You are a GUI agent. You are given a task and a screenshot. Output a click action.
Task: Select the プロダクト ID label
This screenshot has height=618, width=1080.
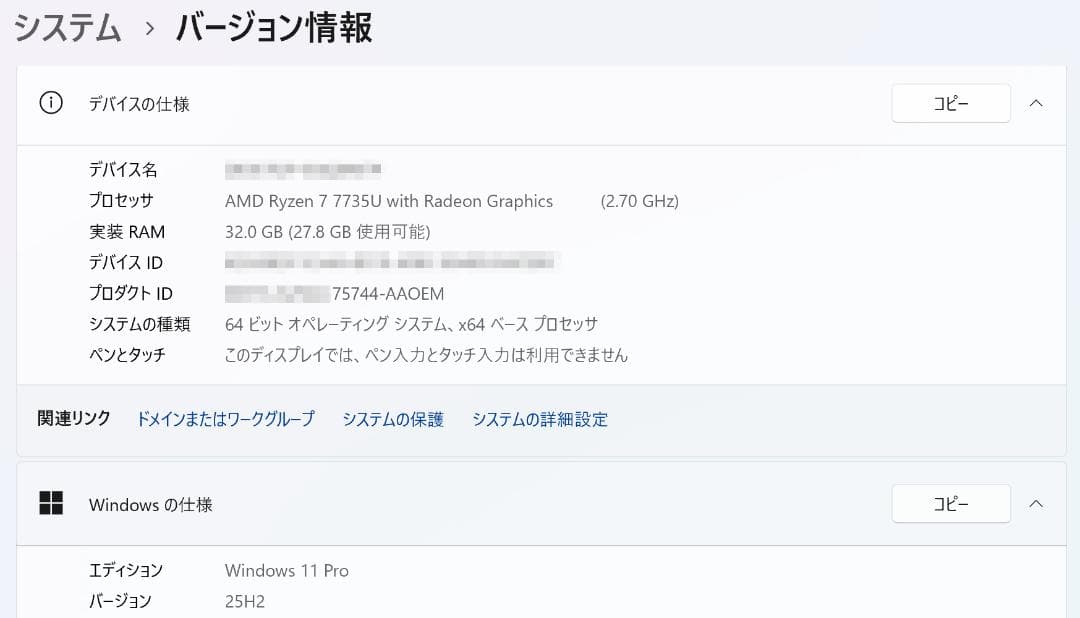tap(130, 293)
